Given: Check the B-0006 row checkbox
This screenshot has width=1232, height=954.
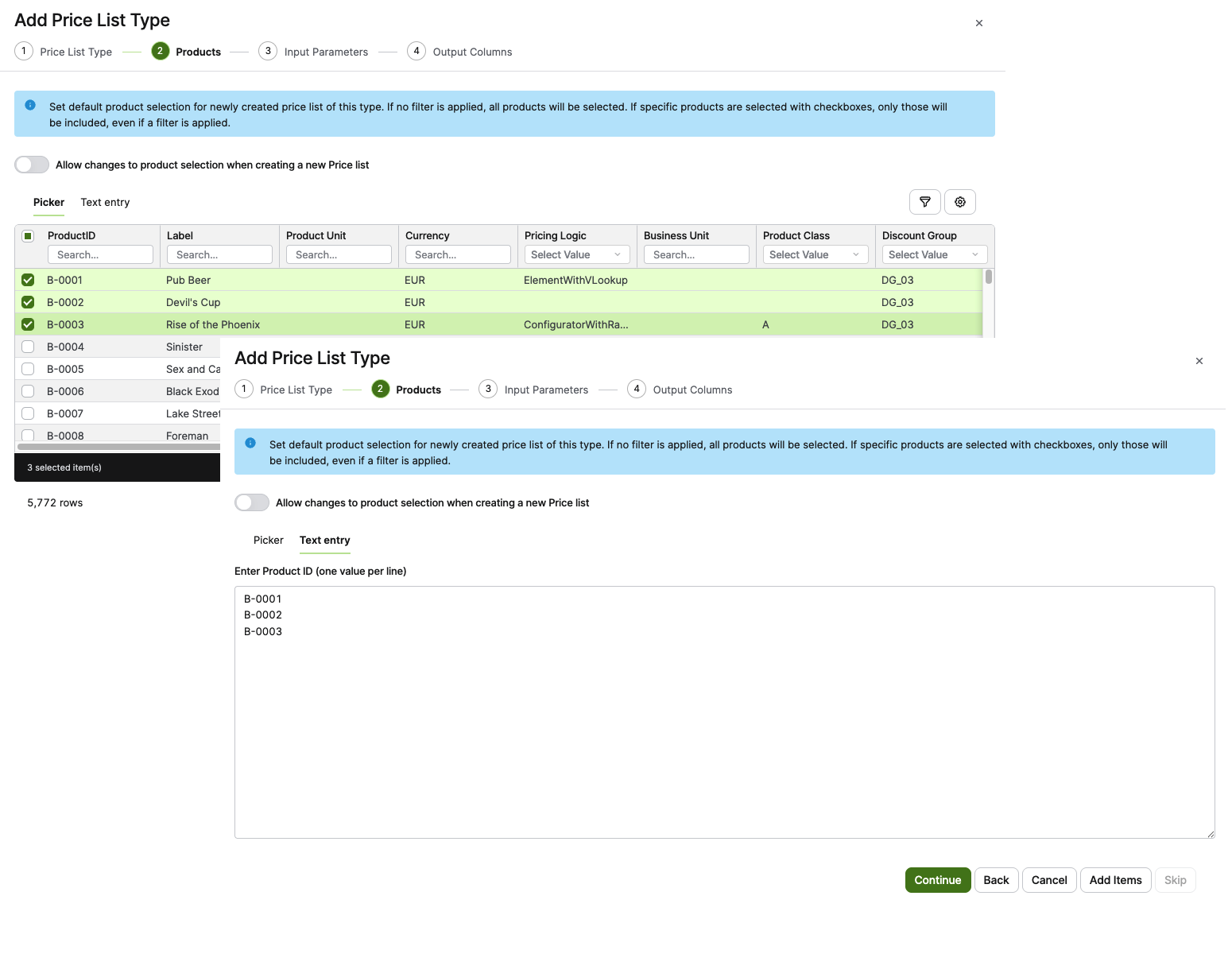Looking at the screenshot, I should 28,391.
